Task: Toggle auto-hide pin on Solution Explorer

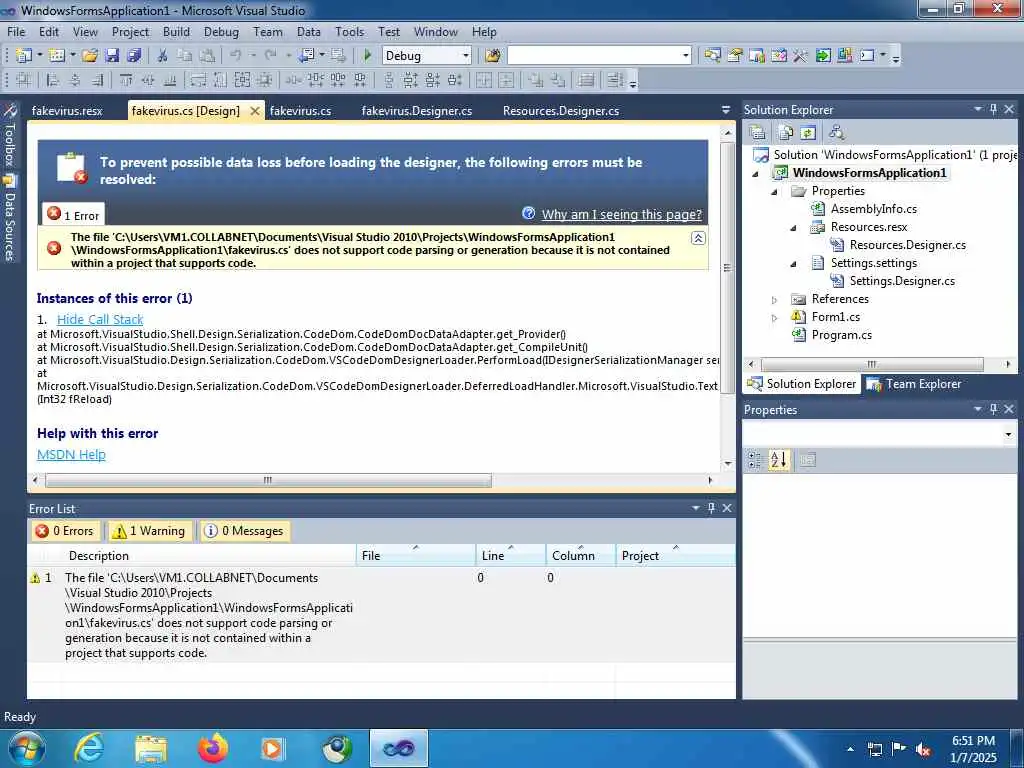Action: [x=993, y=109]
